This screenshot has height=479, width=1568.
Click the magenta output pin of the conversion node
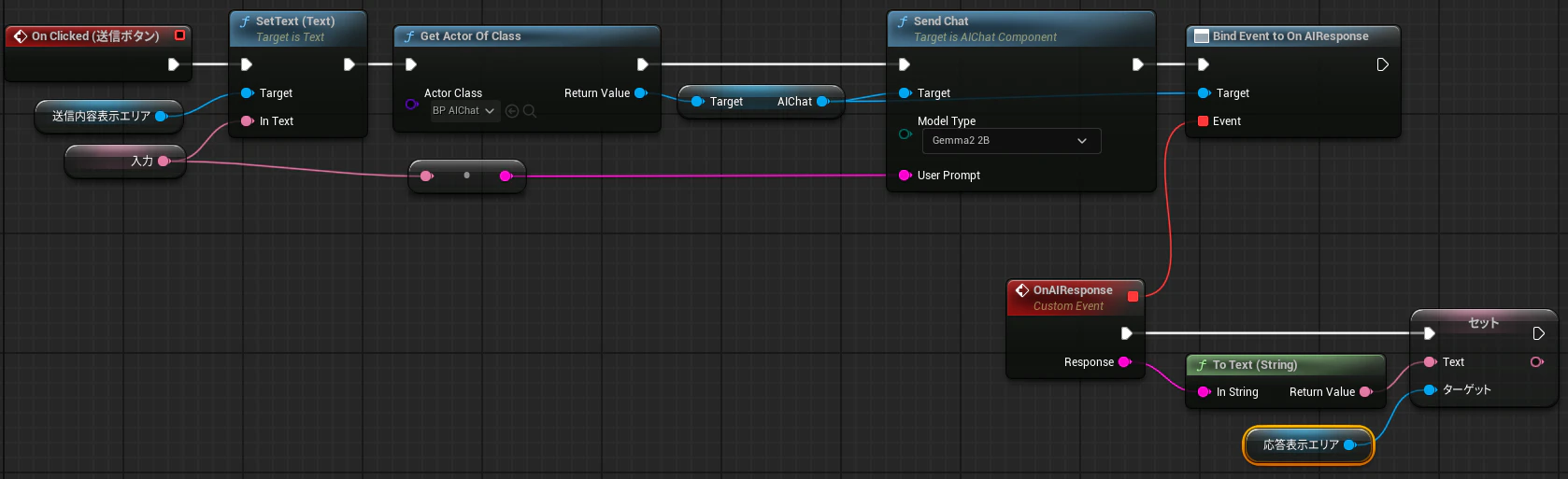[506, 176]
